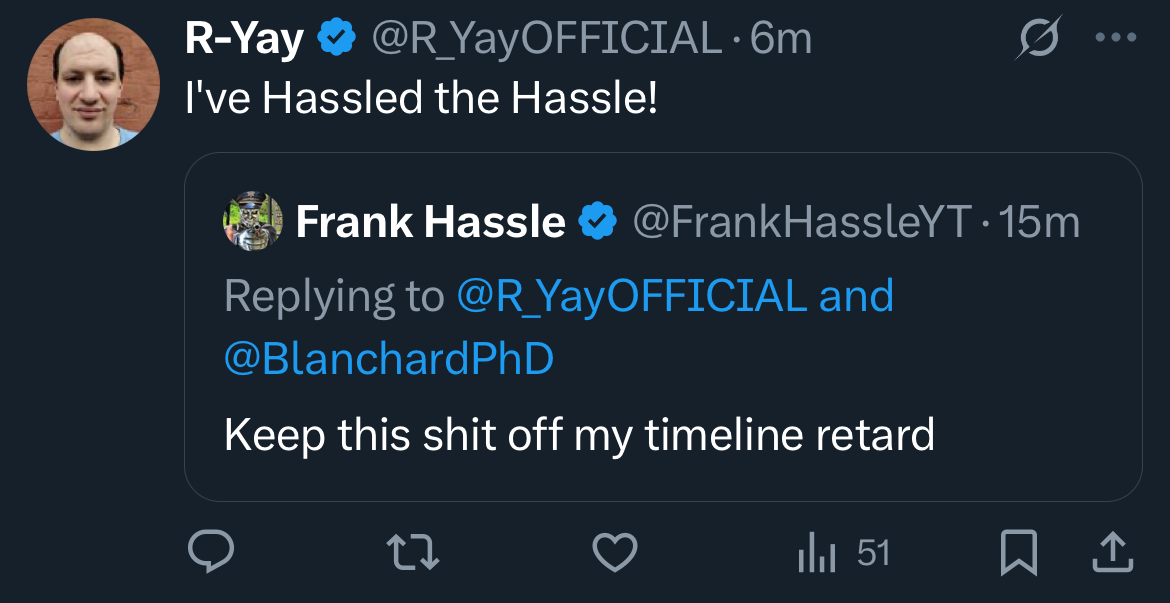The height and width of the screenshot is (603, 1170).
Task: Bookmark this post
Action: (x=1018, y=553)
